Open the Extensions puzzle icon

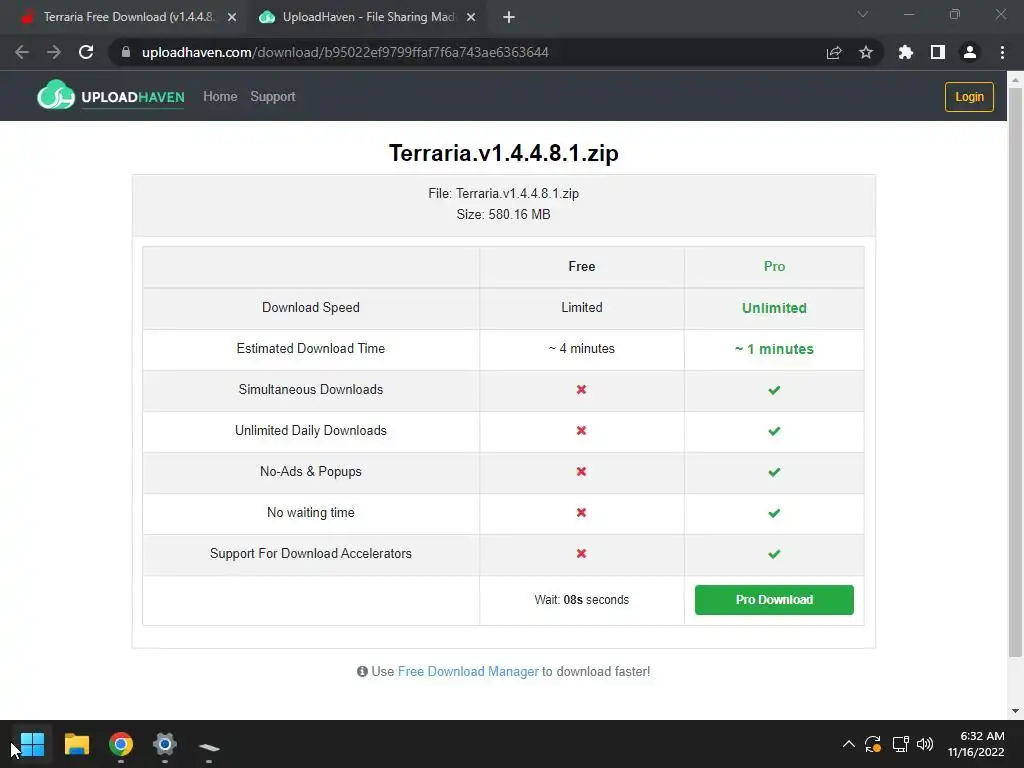906,52
